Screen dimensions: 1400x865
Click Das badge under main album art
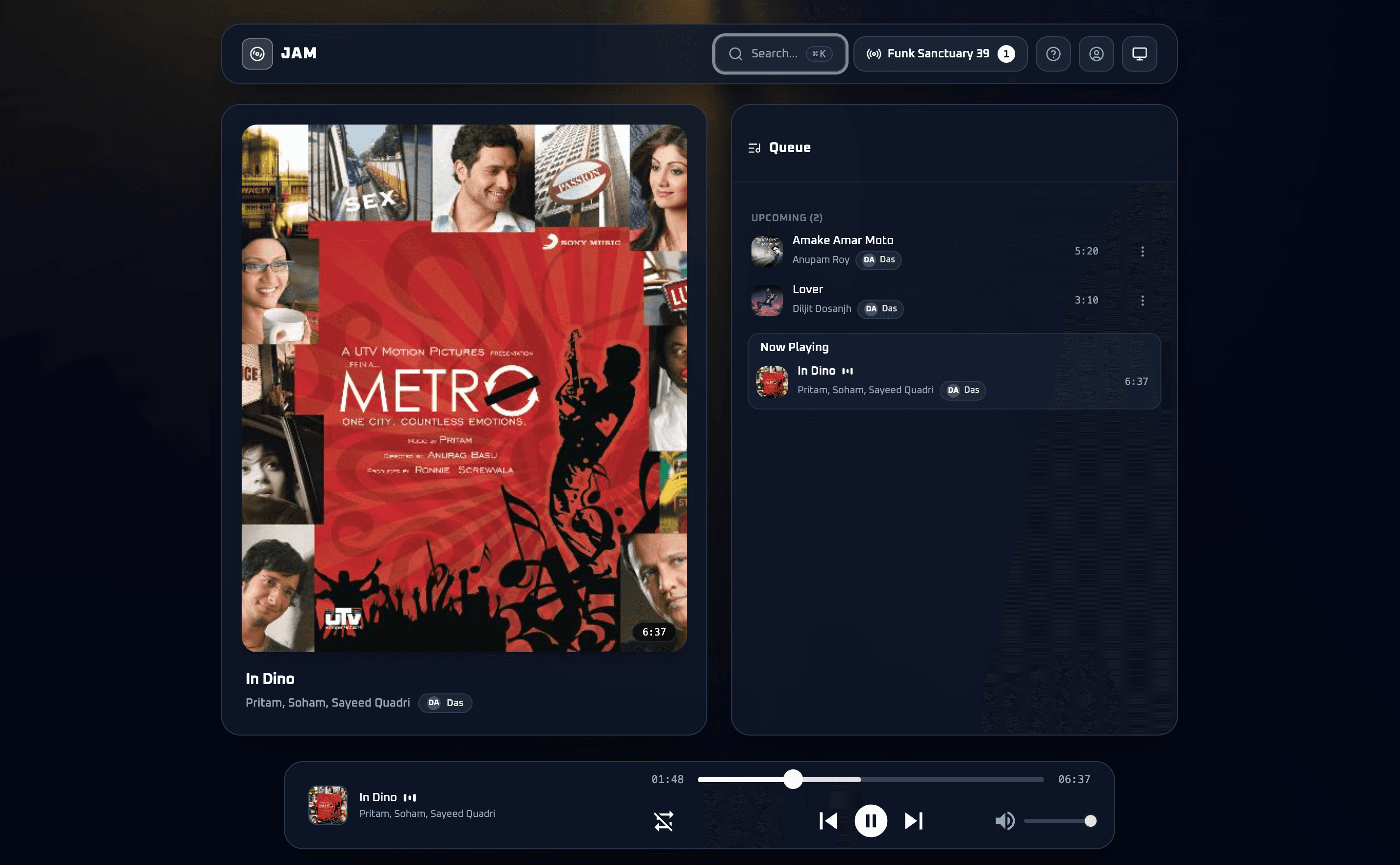[445, 703]
